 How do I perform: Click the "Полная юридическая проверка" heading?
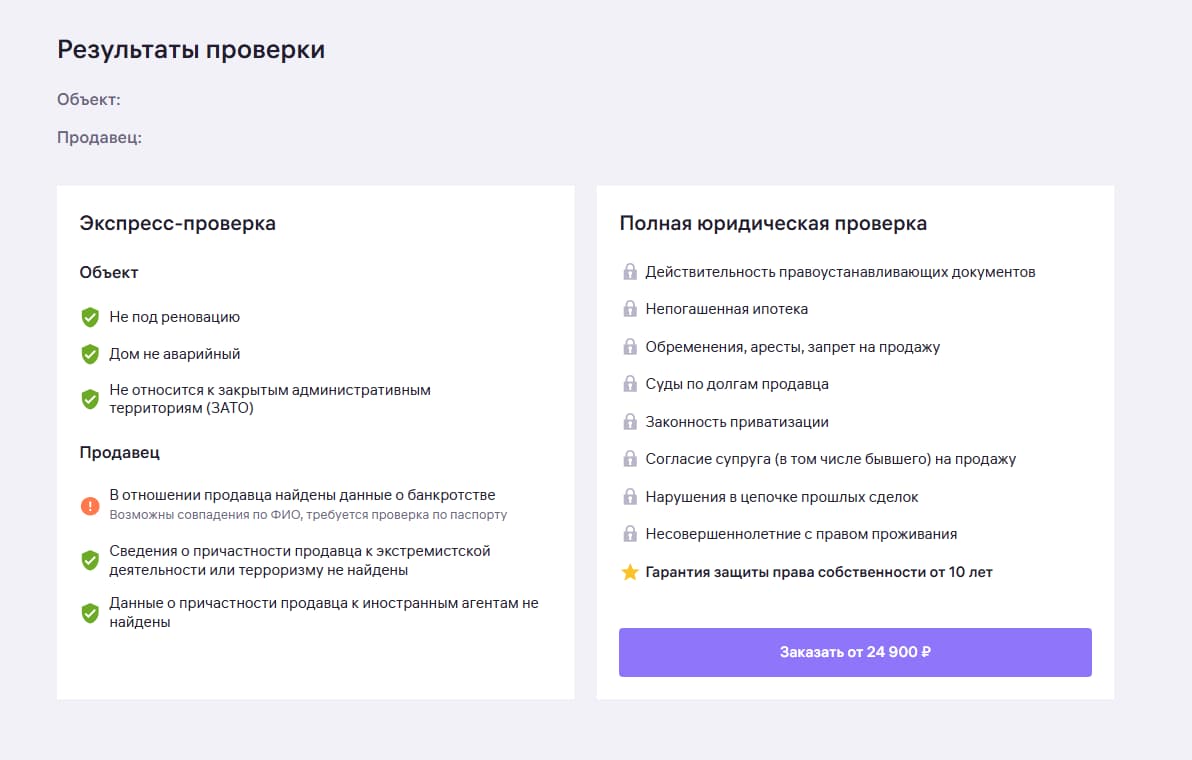(x=773, y=223)
